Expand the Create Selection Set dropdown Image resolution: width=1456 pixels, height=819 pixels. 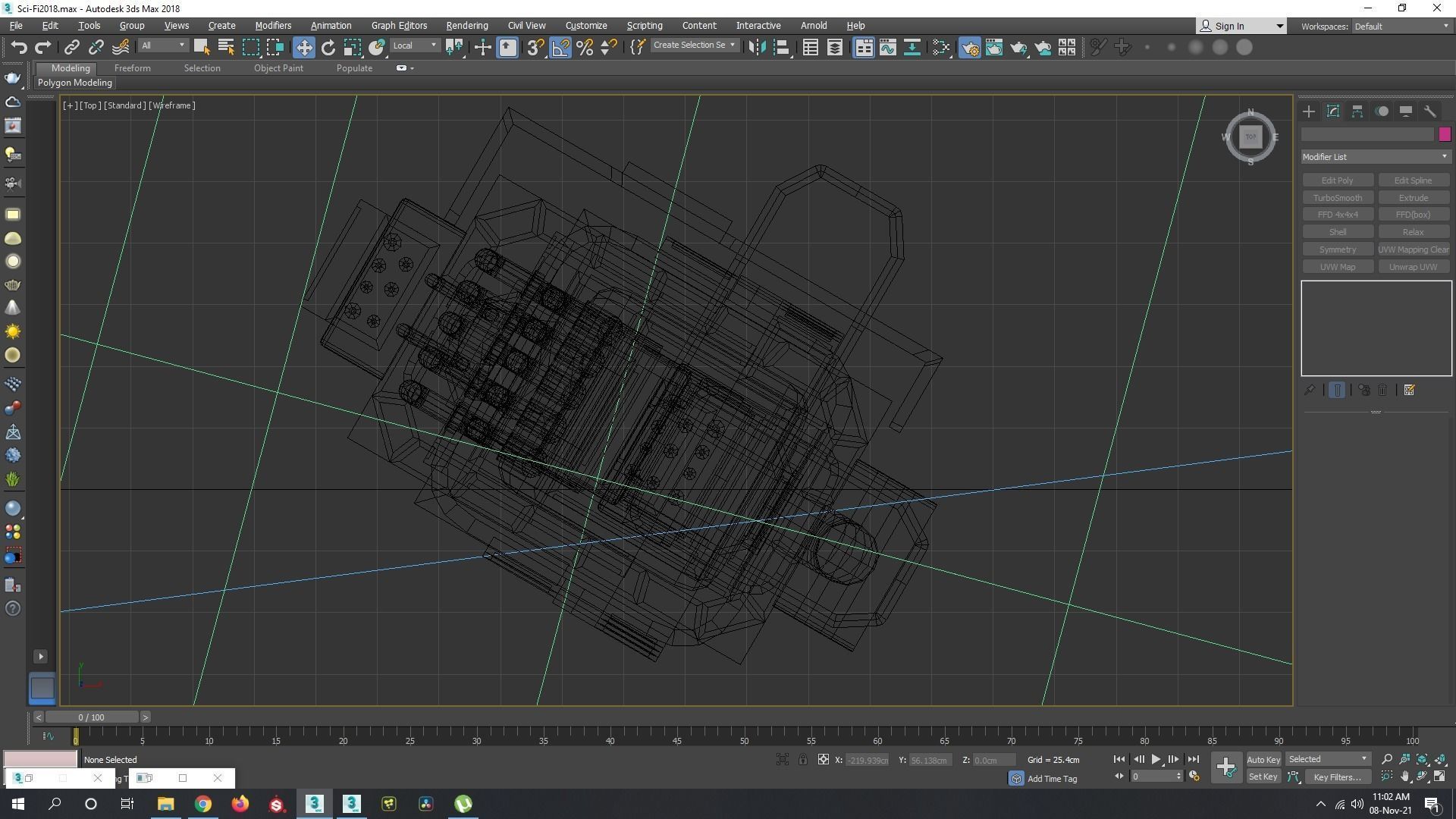[732, 45]
